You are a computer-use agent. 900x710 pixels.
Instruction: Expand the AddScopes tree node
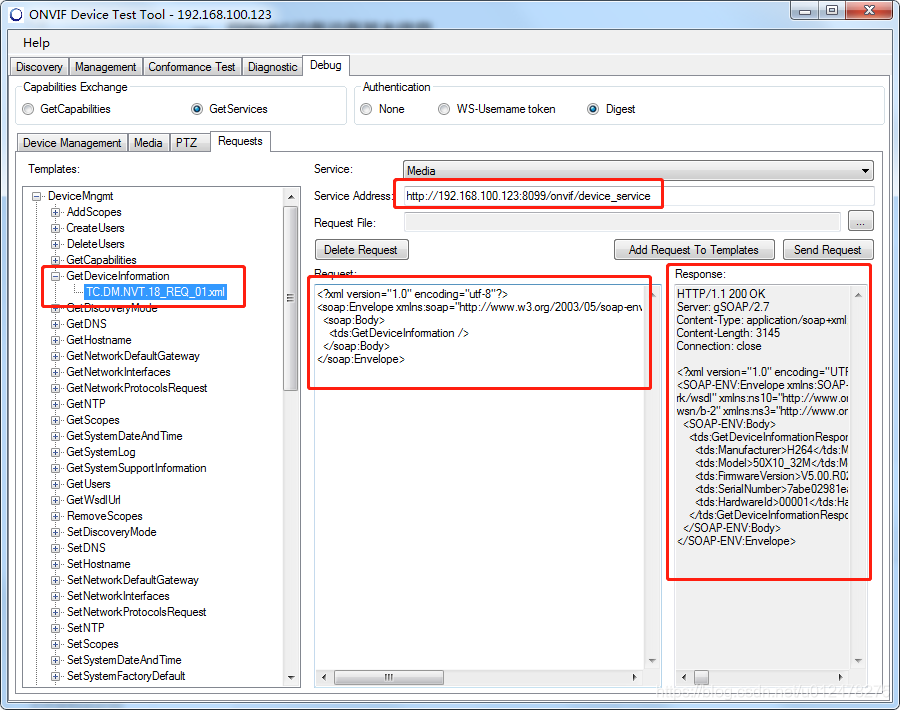coord(56,212)
